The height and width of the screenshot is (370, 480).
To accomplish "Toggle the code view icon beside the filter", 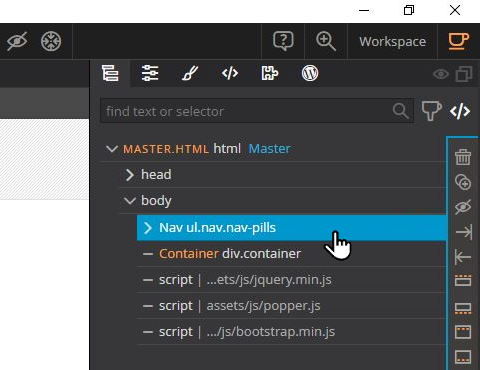I will click(460, 111).
